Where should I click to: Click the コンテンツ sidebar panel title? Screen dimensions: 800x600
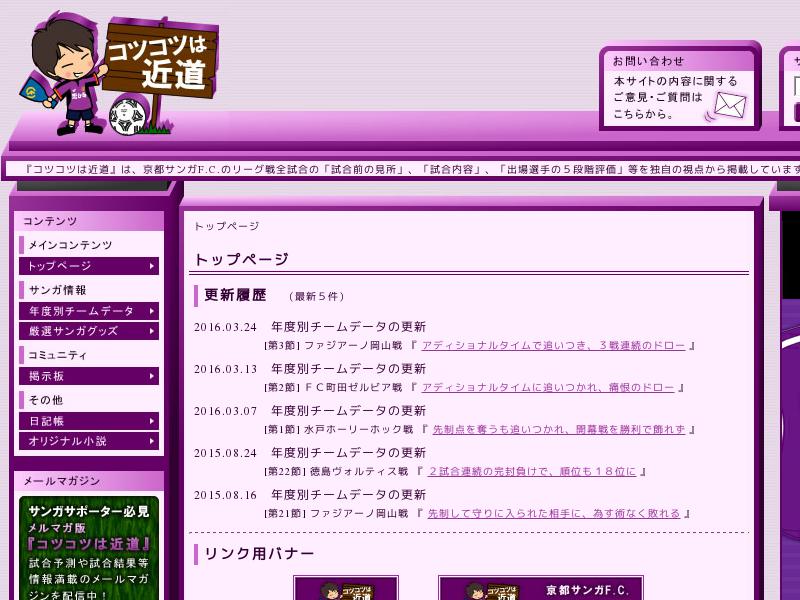click(x=50, y=221)
